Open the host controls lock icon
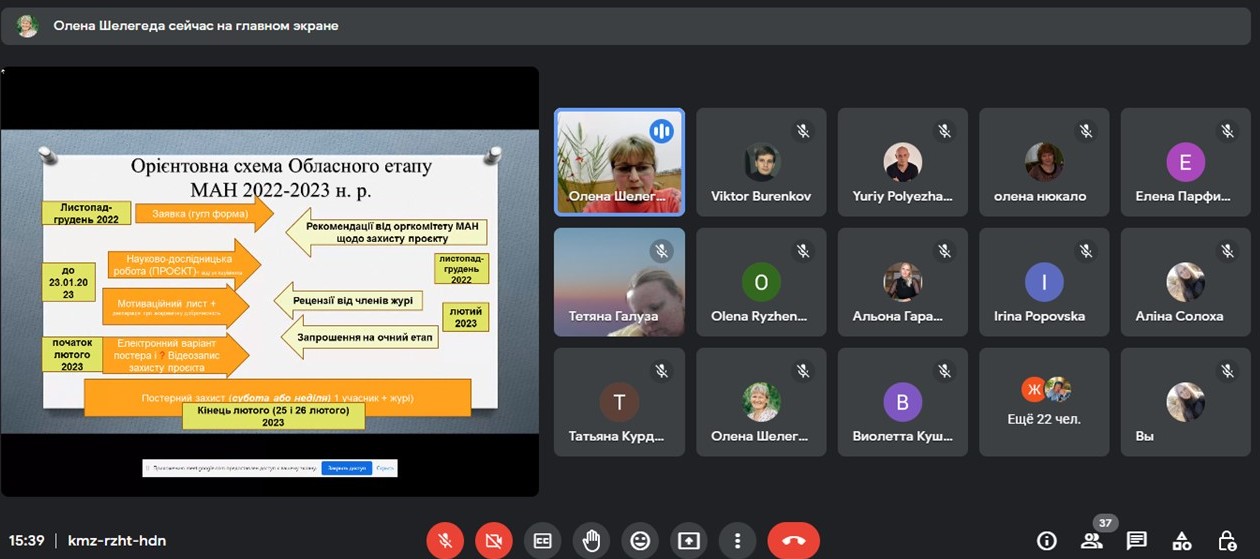This screenshot has width=1260, height=559. tap(1227, 541)
